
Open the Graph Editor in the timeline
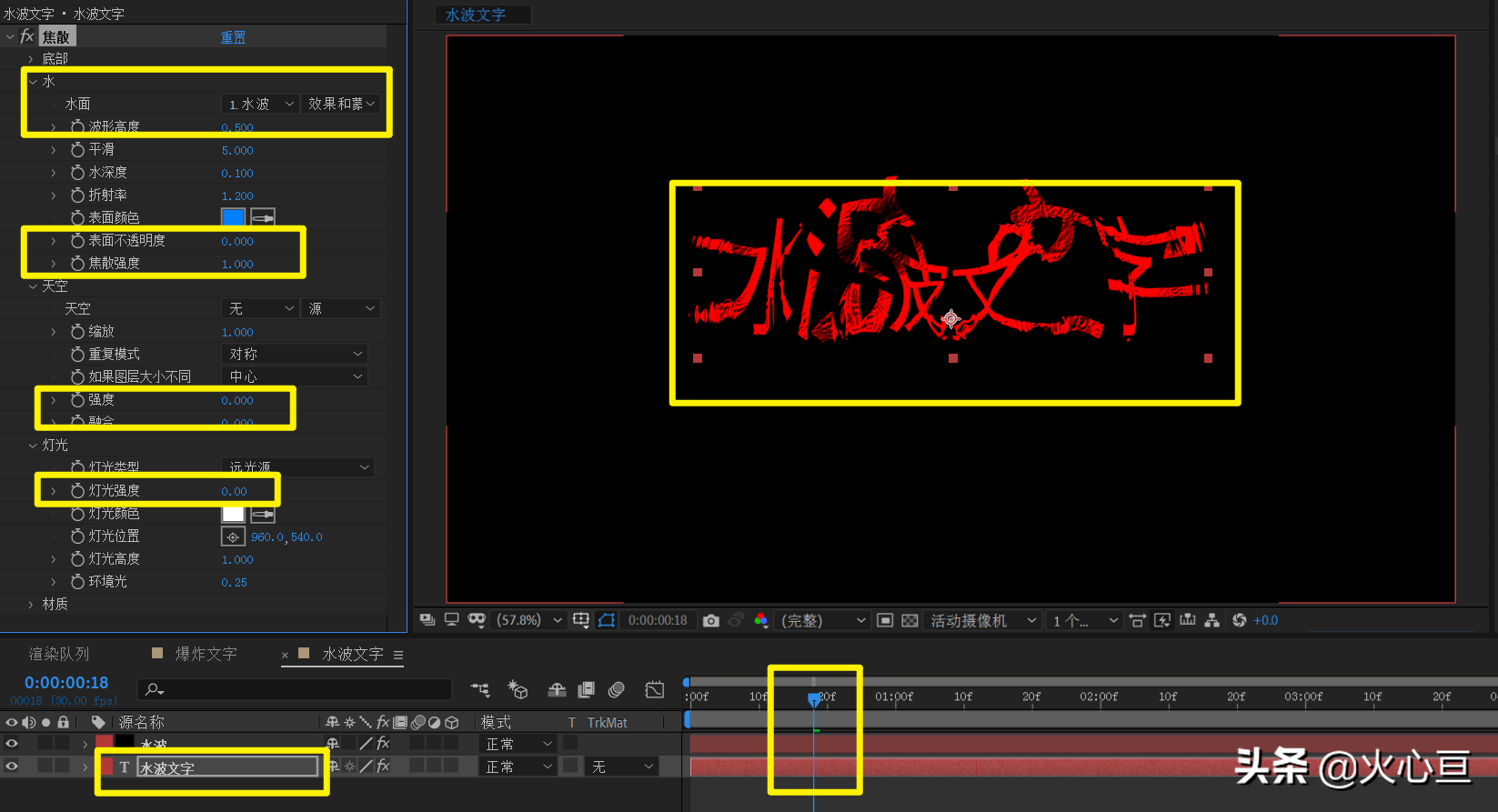[655, 690]
